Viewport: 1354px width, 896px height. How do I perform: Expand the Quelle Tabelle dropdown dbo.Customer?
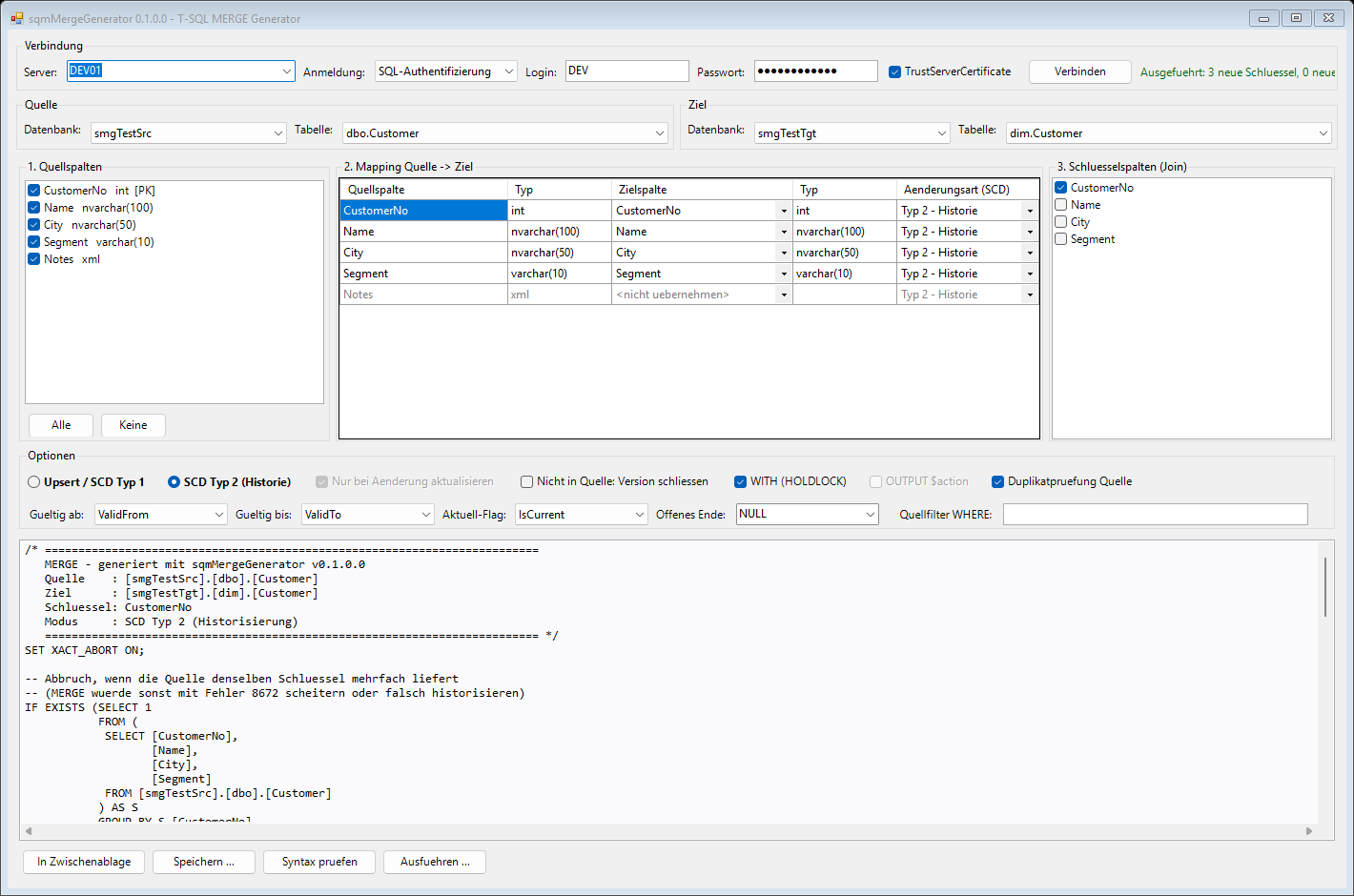tap(505, 133)
